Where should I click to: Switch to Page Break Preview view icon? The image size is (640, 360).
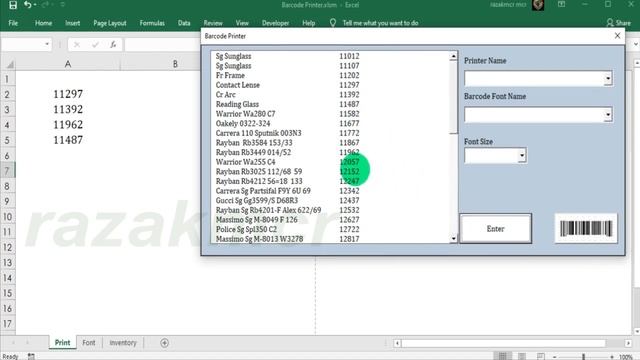point(541,356)
